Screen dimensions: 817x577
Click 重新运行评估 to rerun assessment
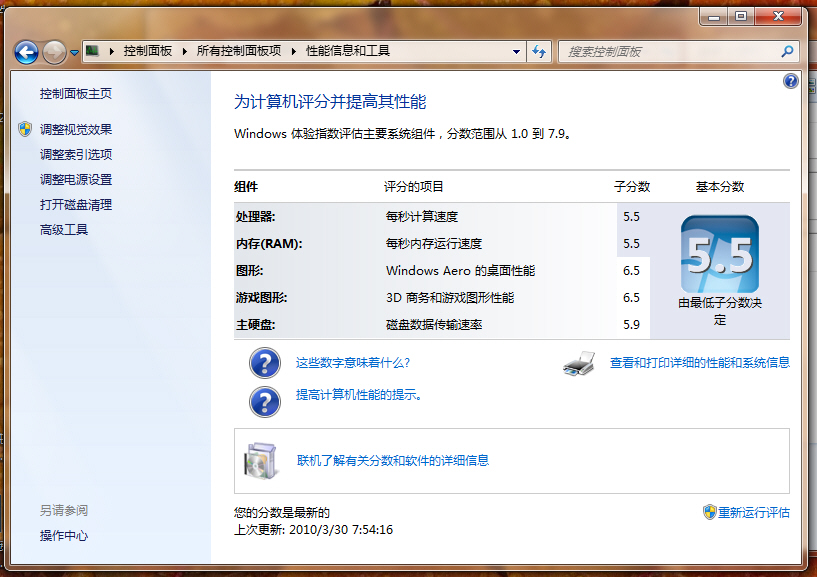(753, 512)
